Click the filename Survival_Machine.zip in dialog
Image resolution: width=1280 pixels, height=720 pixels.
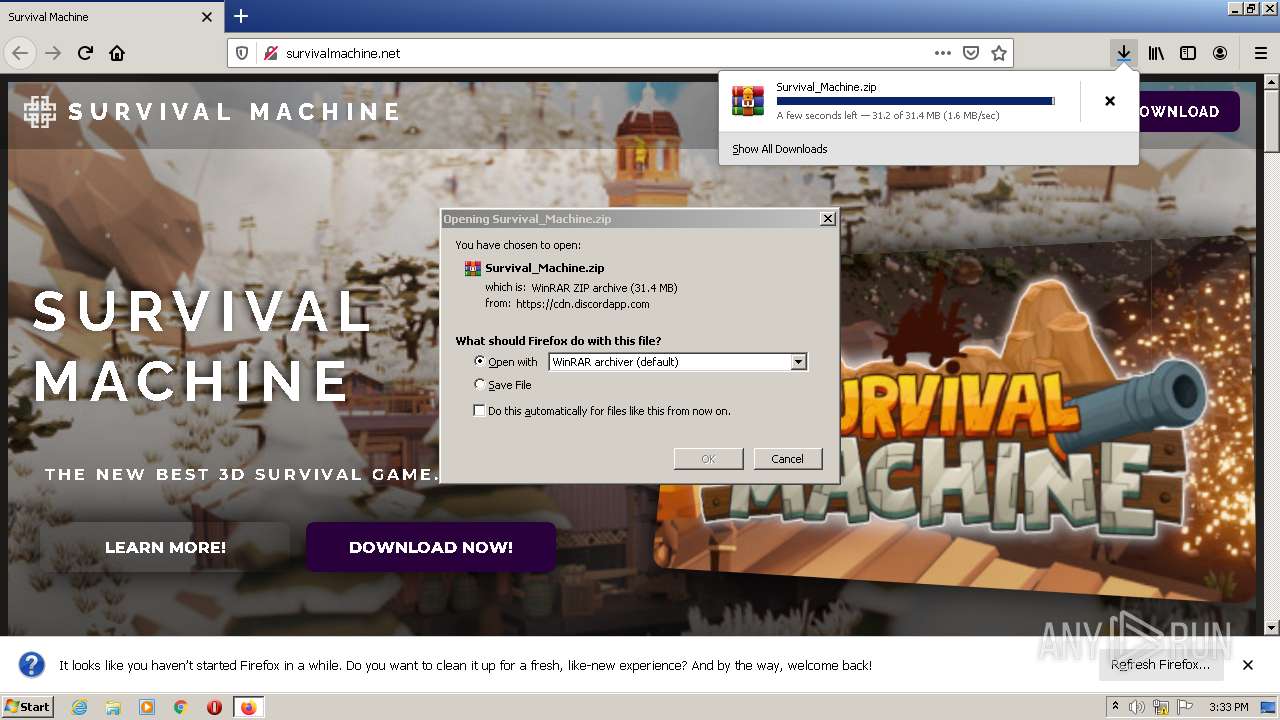(x=544, y=268)
